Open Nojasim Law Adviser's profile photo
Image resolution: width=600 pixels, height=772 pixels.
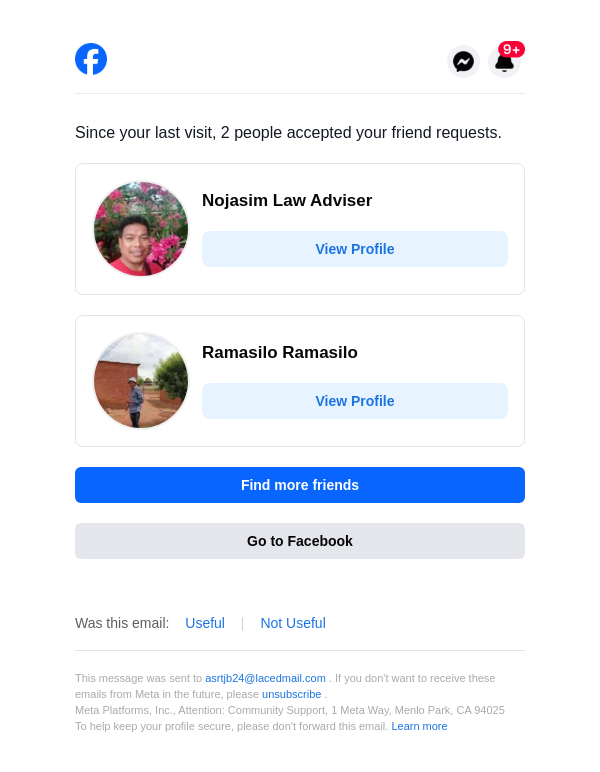[141, 229]
